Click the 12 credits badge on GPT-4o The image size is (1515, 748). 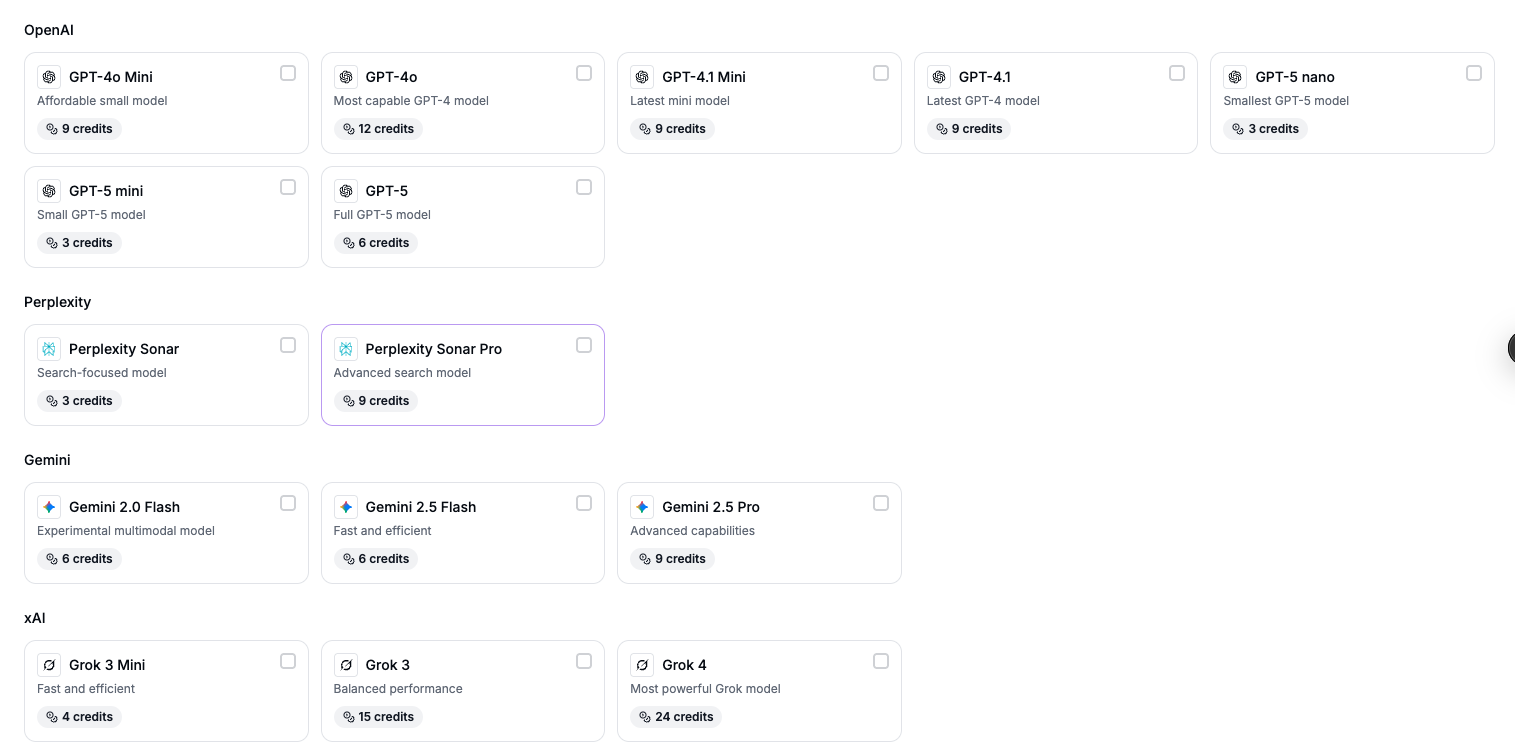tap(378, 129)
